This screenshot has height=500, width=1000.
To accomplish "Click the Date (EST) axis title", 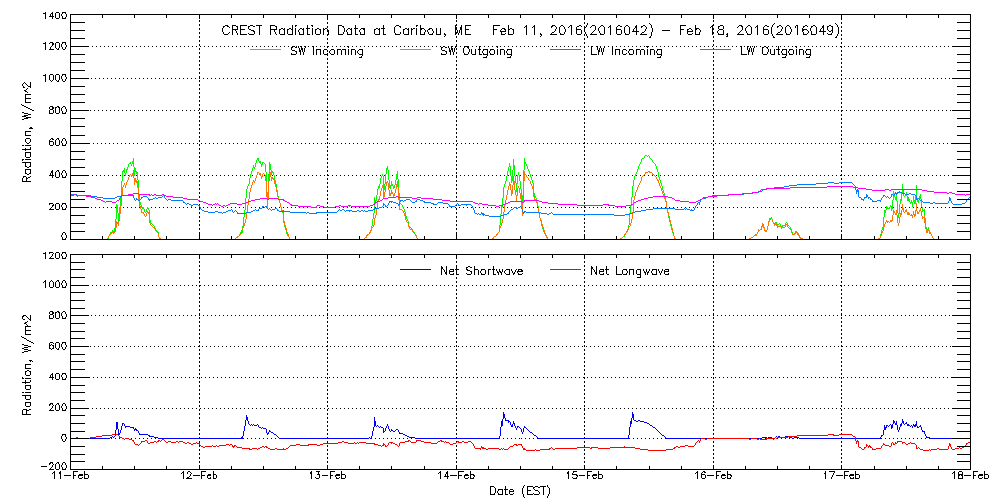I will tap(520, 492).
